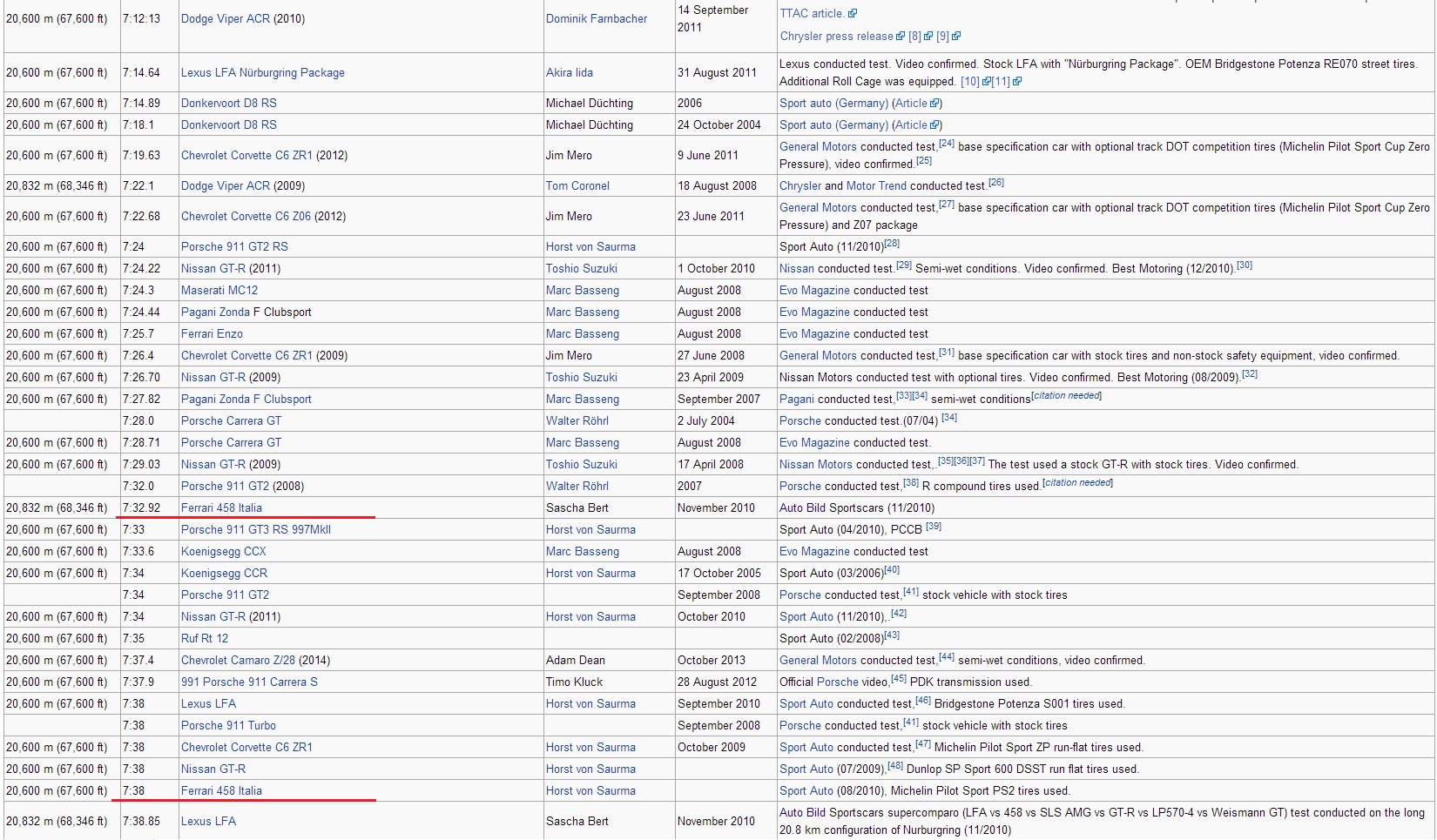Select the date '28 August 2012'

(x=718, y=682)
